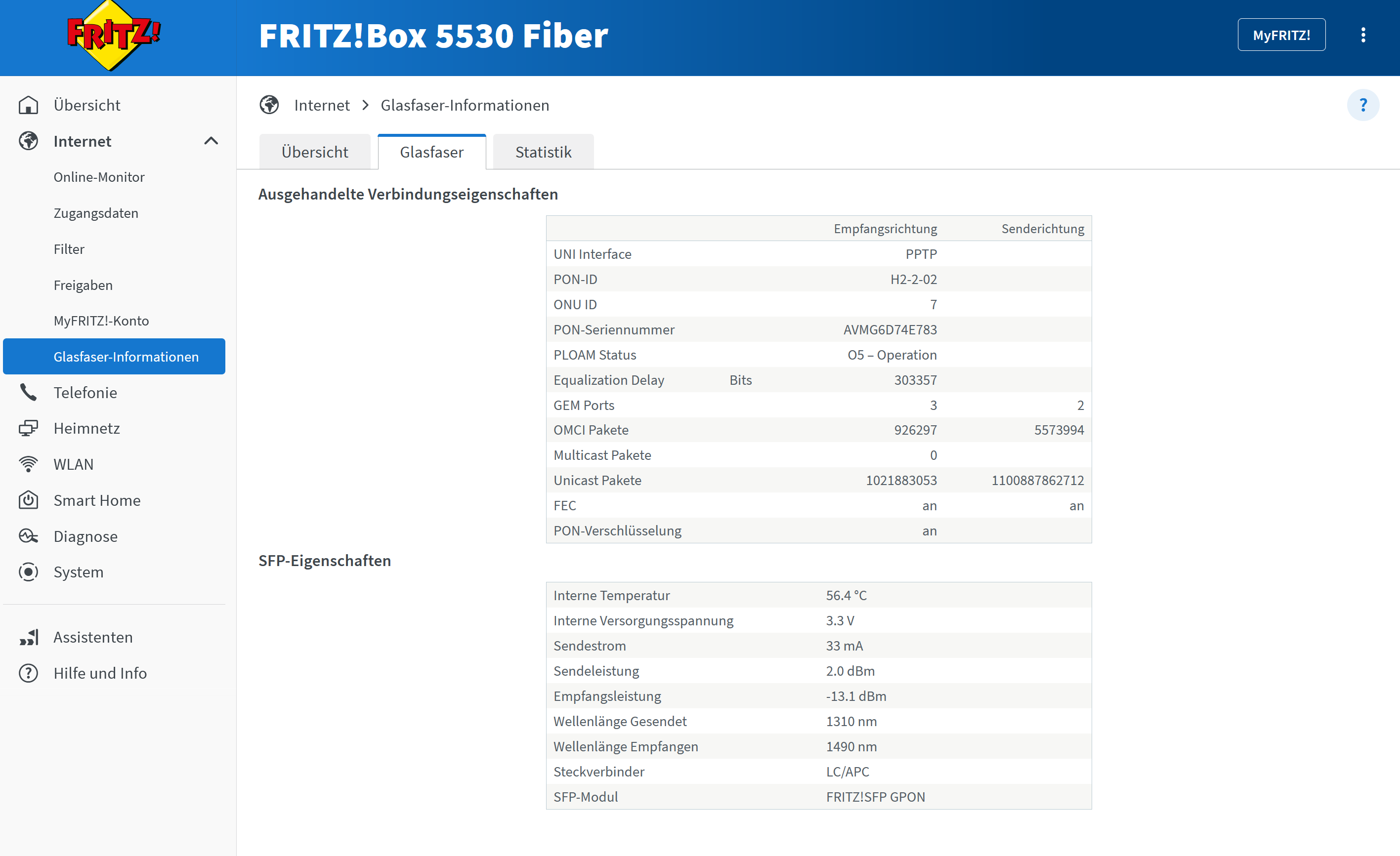Open Online-Monitor submenu item

click(x=99, y=177)
